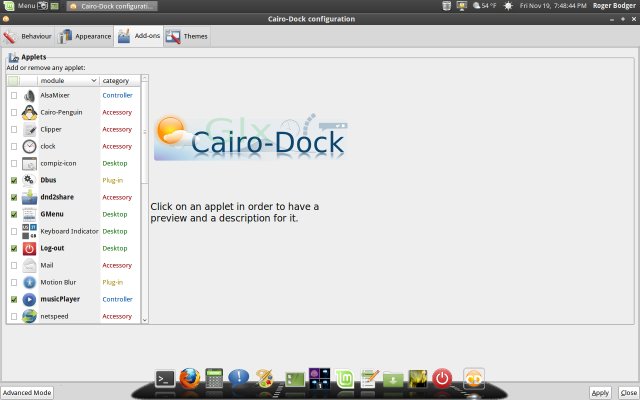Screen dimensions: 640x400
Task: Select the musicPlayer applet icon
Action: (30, 299)
